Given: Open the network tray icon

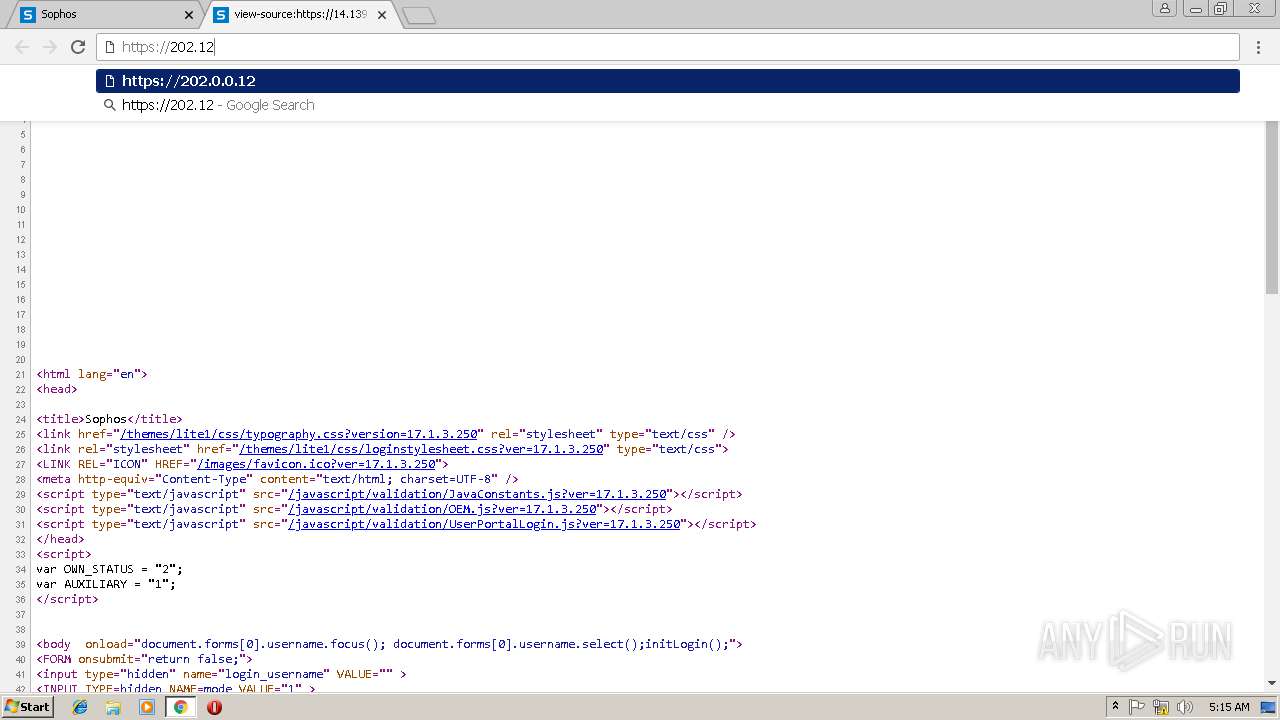Looking at the screenshot, I should 1161,707.
